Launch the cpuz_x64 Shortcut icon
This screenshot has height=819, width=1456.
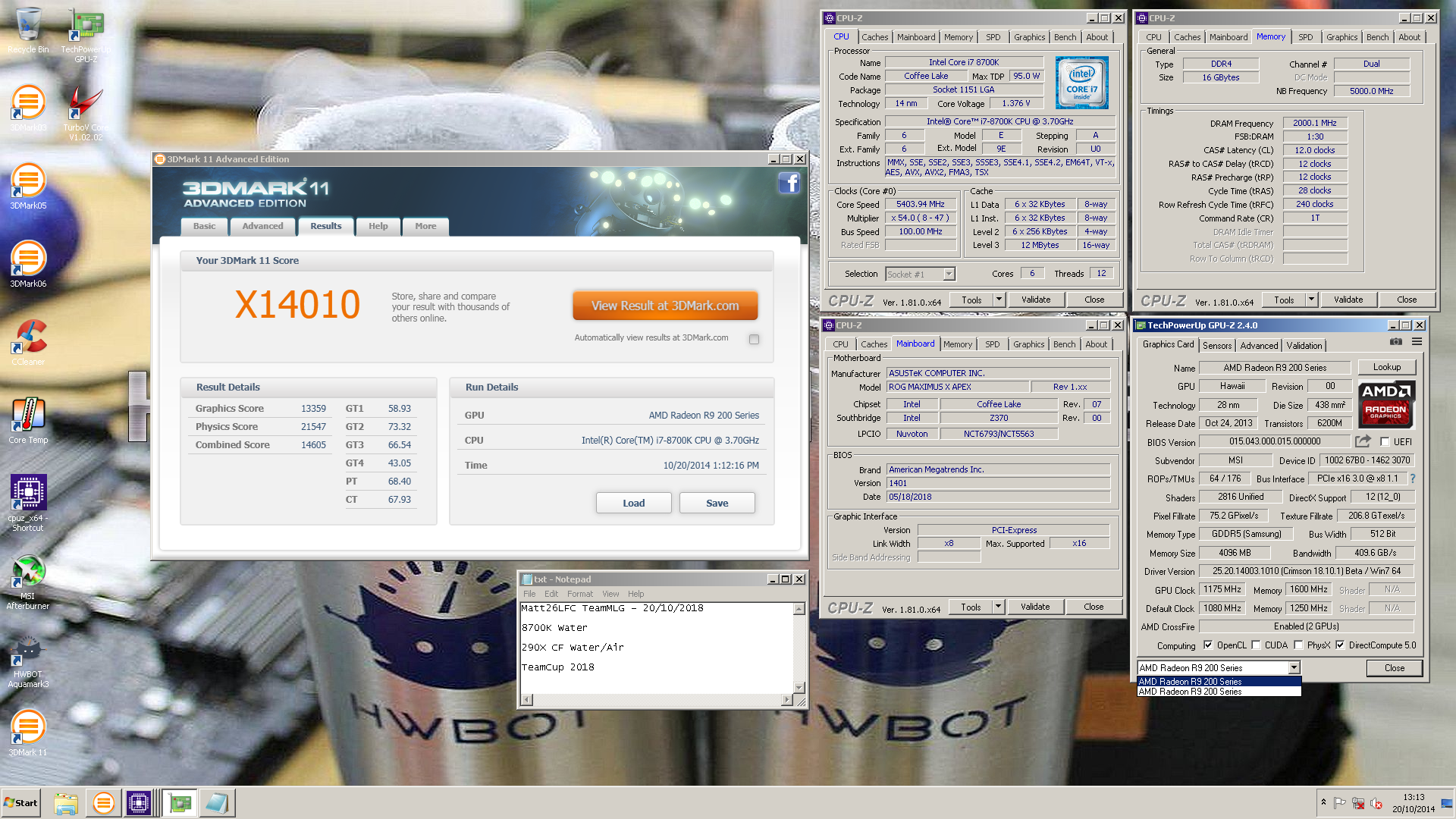point(28,503)
